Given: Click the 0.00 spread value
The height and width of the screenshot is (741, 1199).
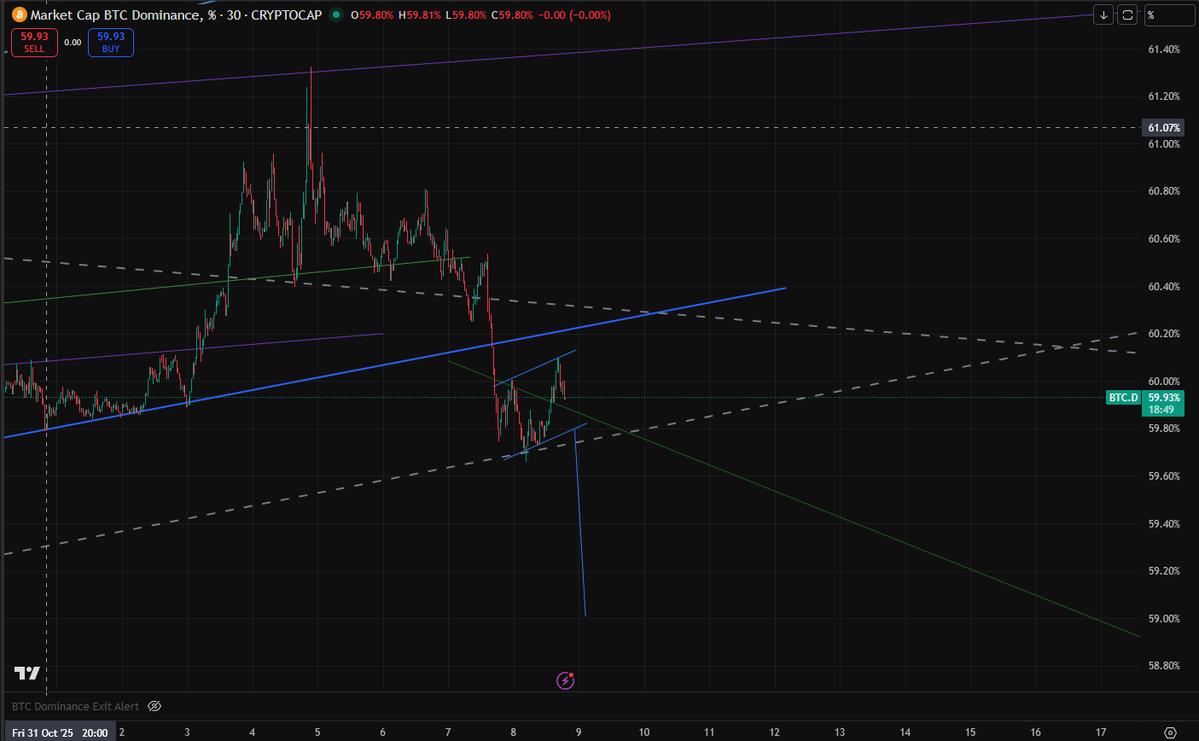Looking at the screenshot, I should (73, 42).
